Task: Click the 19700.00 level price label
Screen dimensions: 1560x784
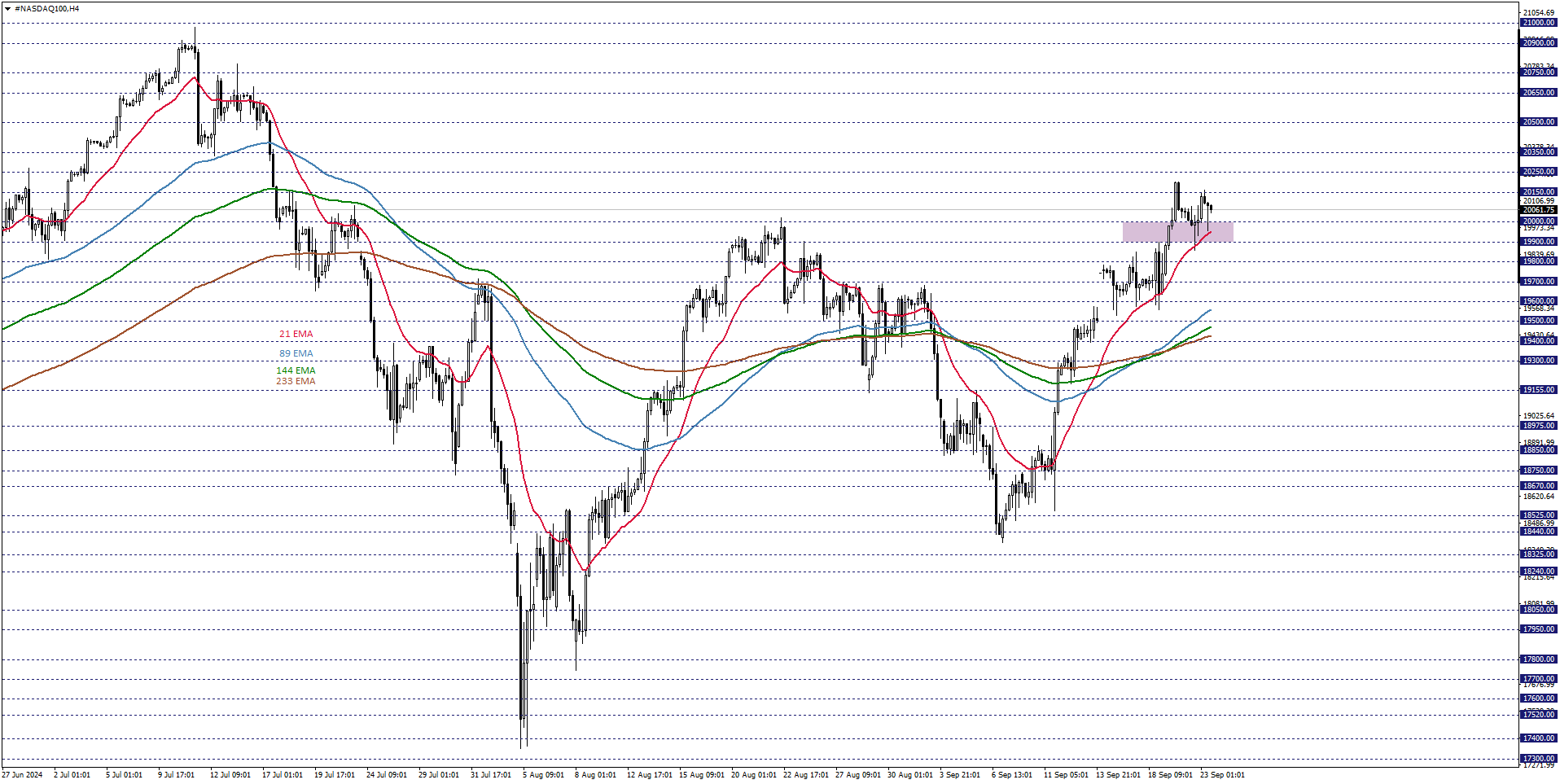Action: [x=1539, y=282]
